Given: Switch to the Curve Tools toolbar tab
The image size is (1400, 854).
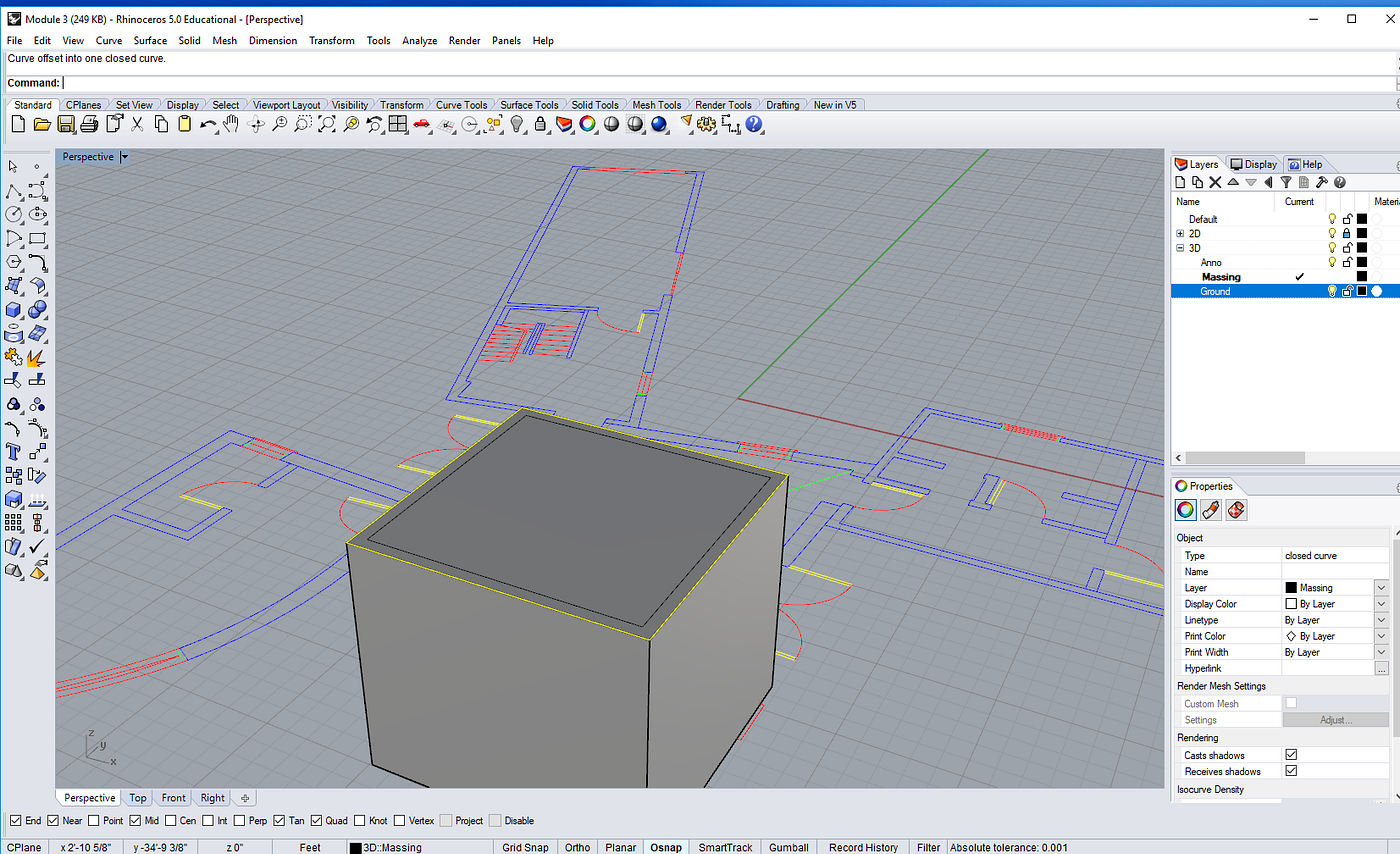Looking at the screenshot, I should tap(461, 105).
